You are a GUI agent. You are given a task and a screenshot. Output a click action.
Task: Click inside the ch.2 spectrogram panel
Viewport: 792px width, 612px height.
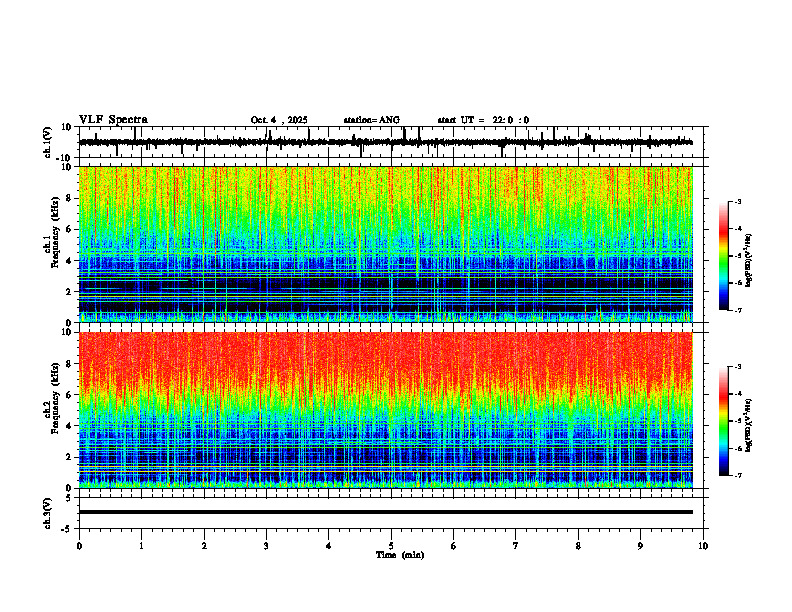pos(385,410)
